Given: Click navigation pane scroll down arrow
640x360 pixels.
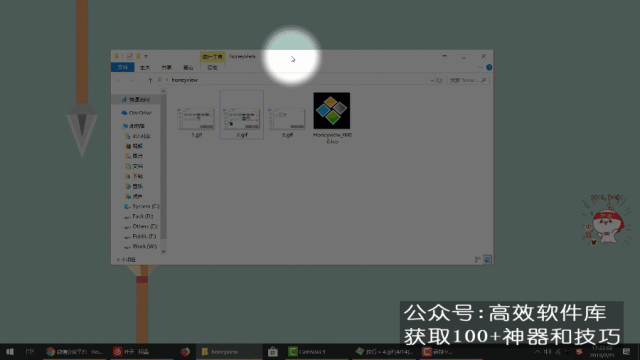Looking at the screenshot, I should 163,251.
